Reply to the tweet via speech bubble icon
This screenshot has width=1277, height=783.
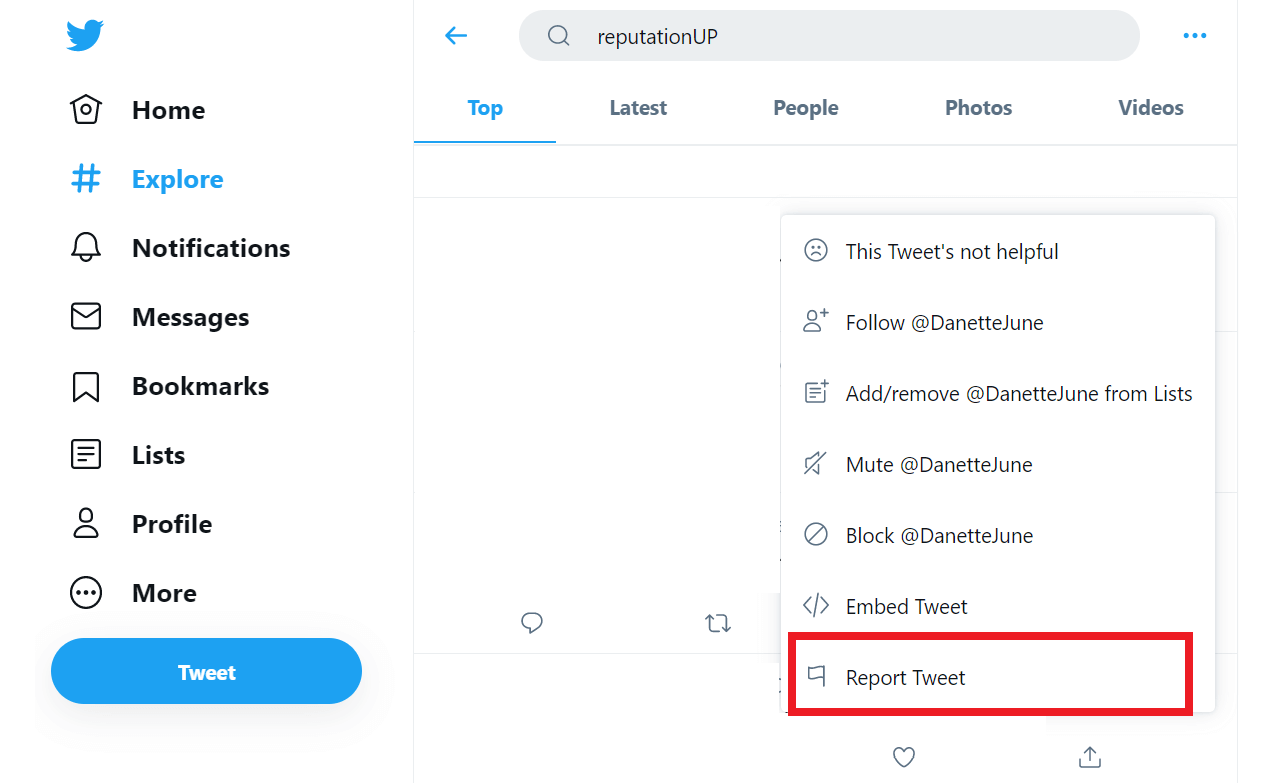(x=531, y=623)
